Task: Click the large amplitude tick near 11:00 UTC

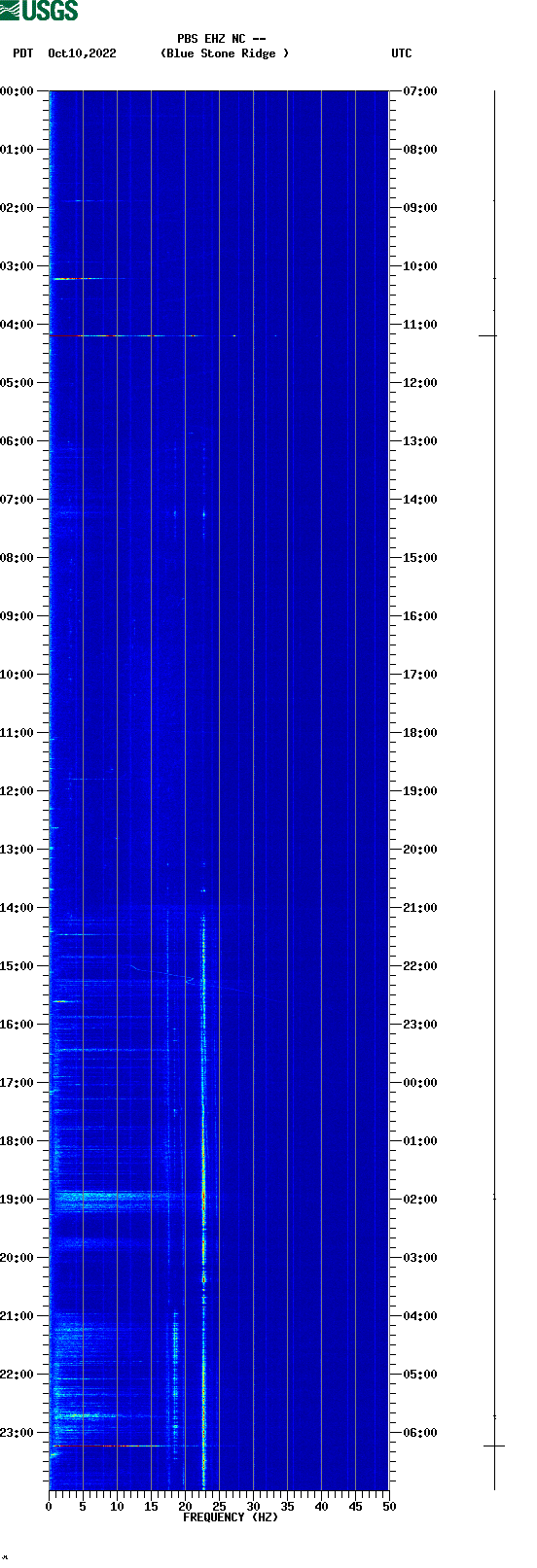Action: click(487, 335)
